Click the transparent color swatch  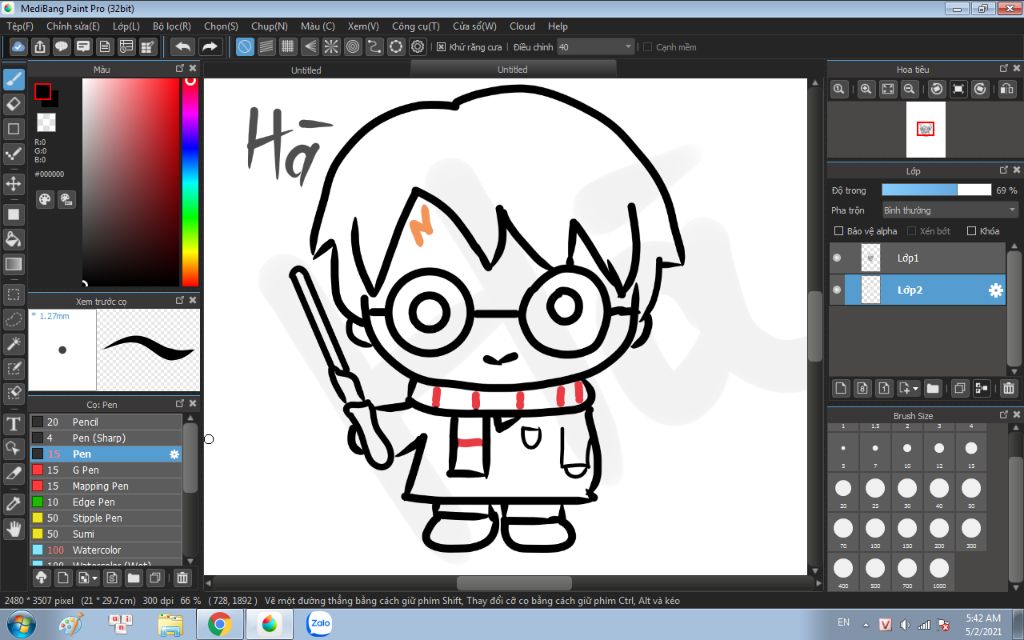tap(46, 122)
